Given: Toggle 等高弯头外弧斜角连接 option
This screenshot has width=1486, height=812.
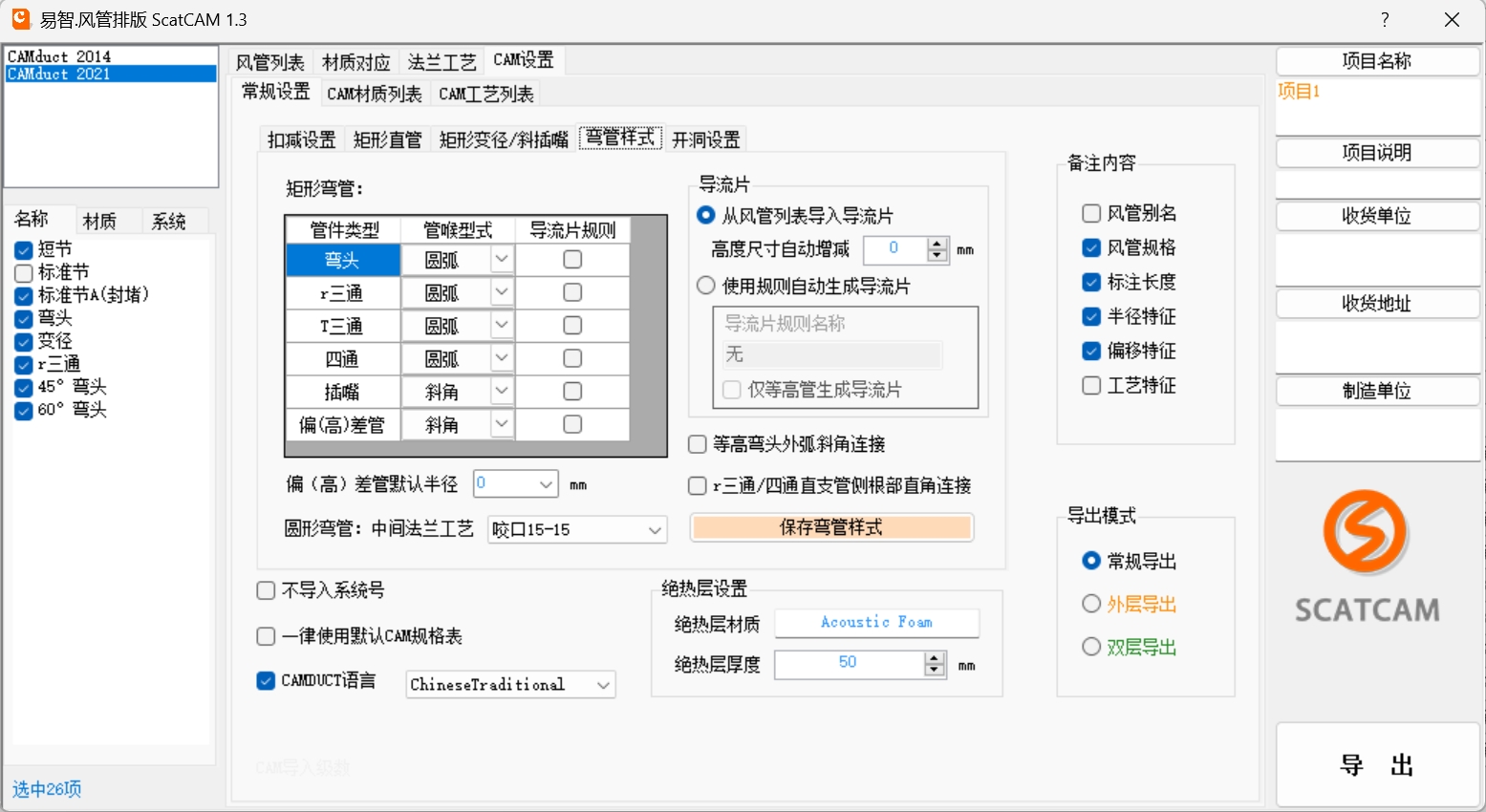Looking at the screenshot, I should pyautogui.click(x=698, y=444).
